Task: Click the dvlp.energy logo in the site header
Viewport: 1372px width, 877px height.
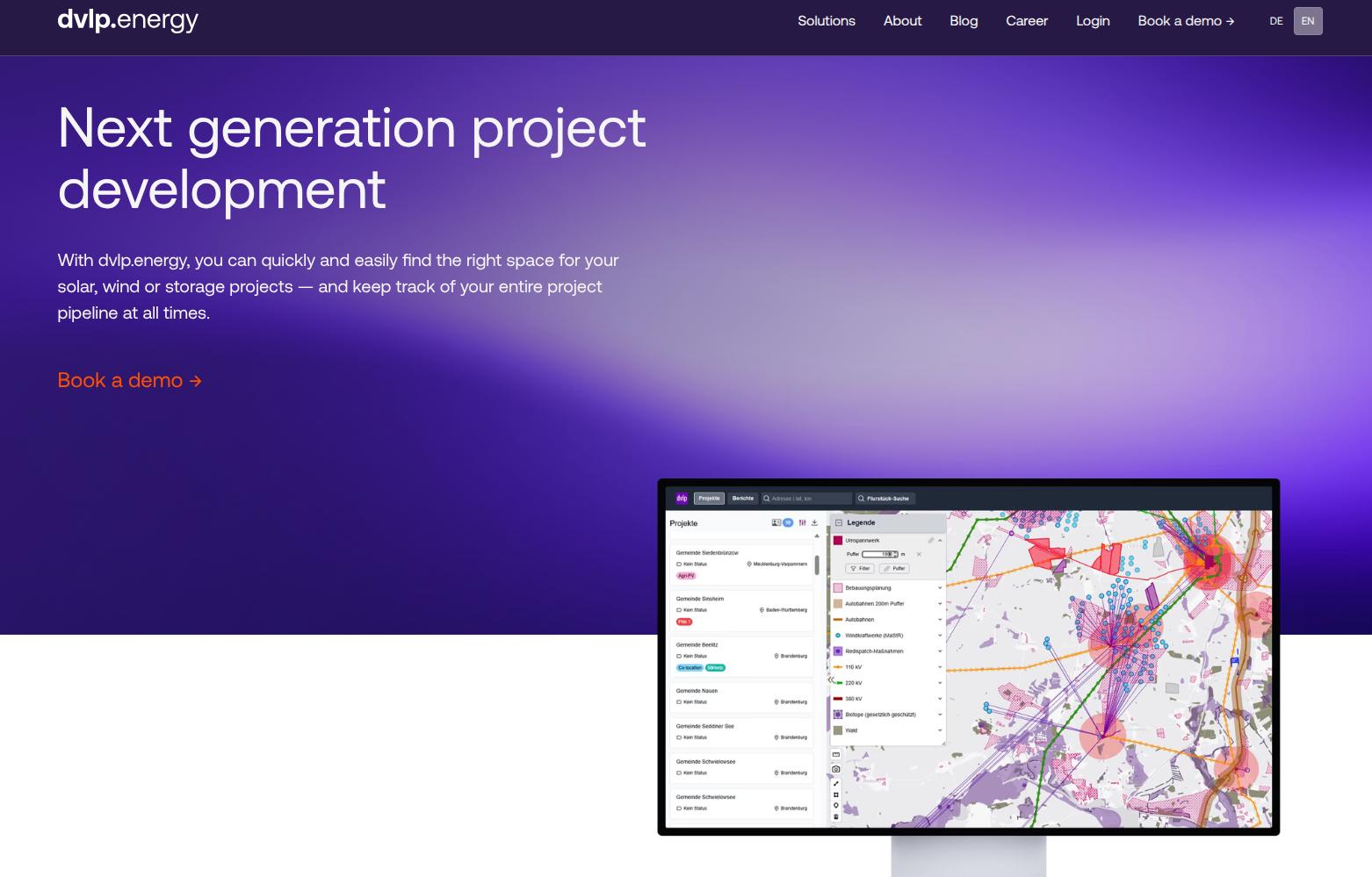Action: click(x=127, y=19)
